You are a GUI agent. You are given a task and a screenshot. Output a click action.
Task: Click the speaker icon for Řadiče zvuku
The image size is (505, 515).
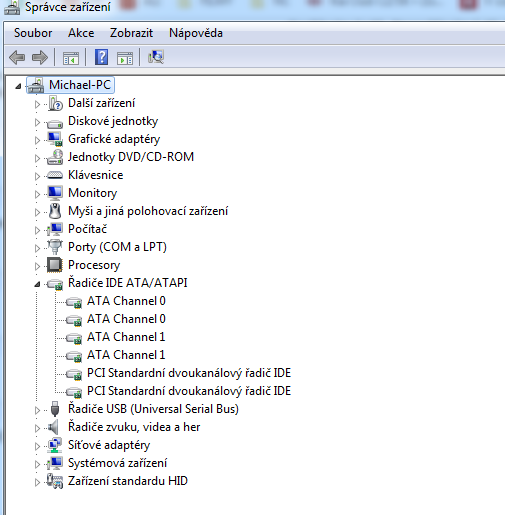pyautogui.click(x=54, y=427)
